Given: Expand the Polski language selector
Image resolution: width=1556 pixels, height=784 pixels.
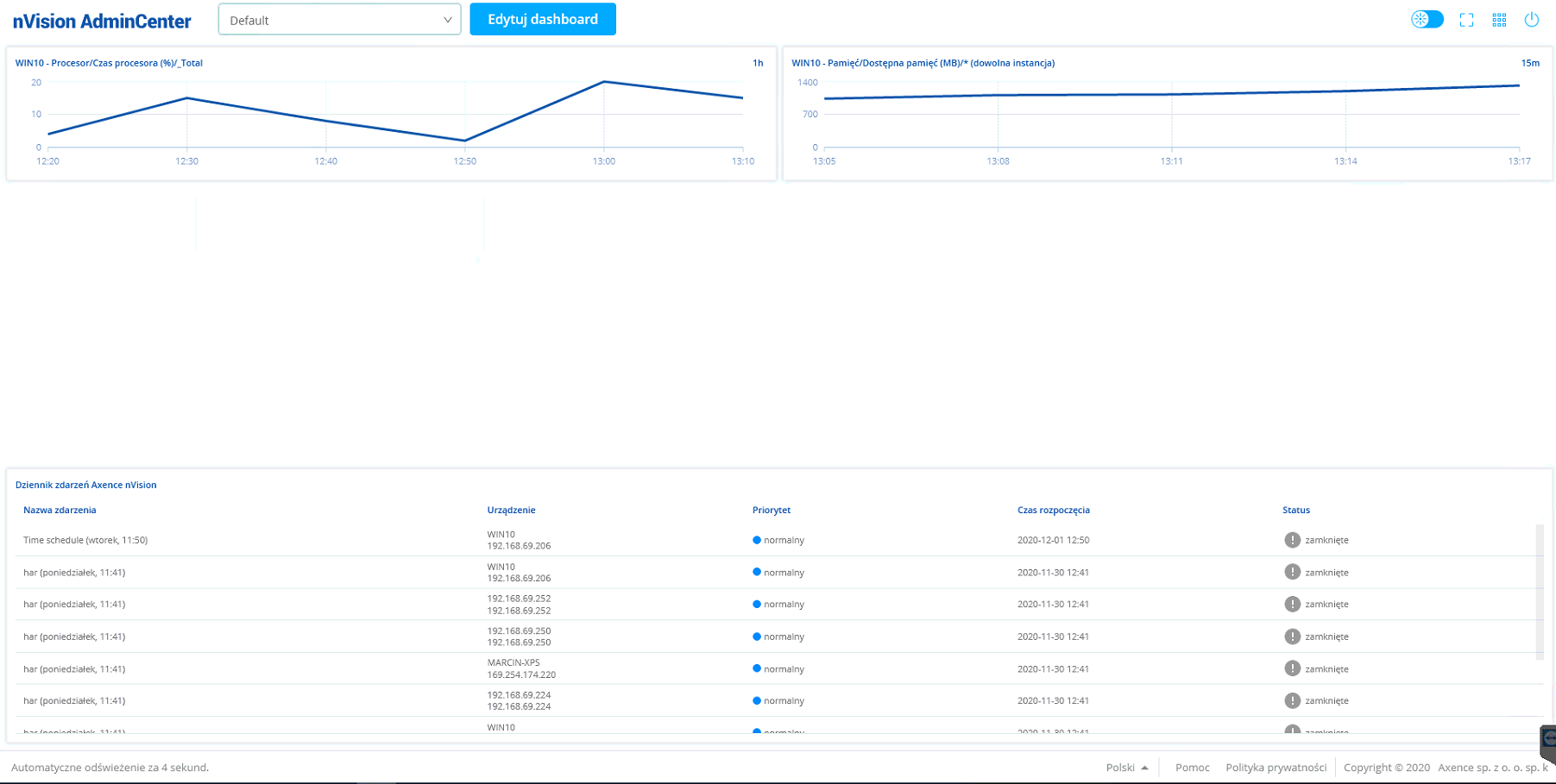Looking at the screenshot, I should point(1126,768).
